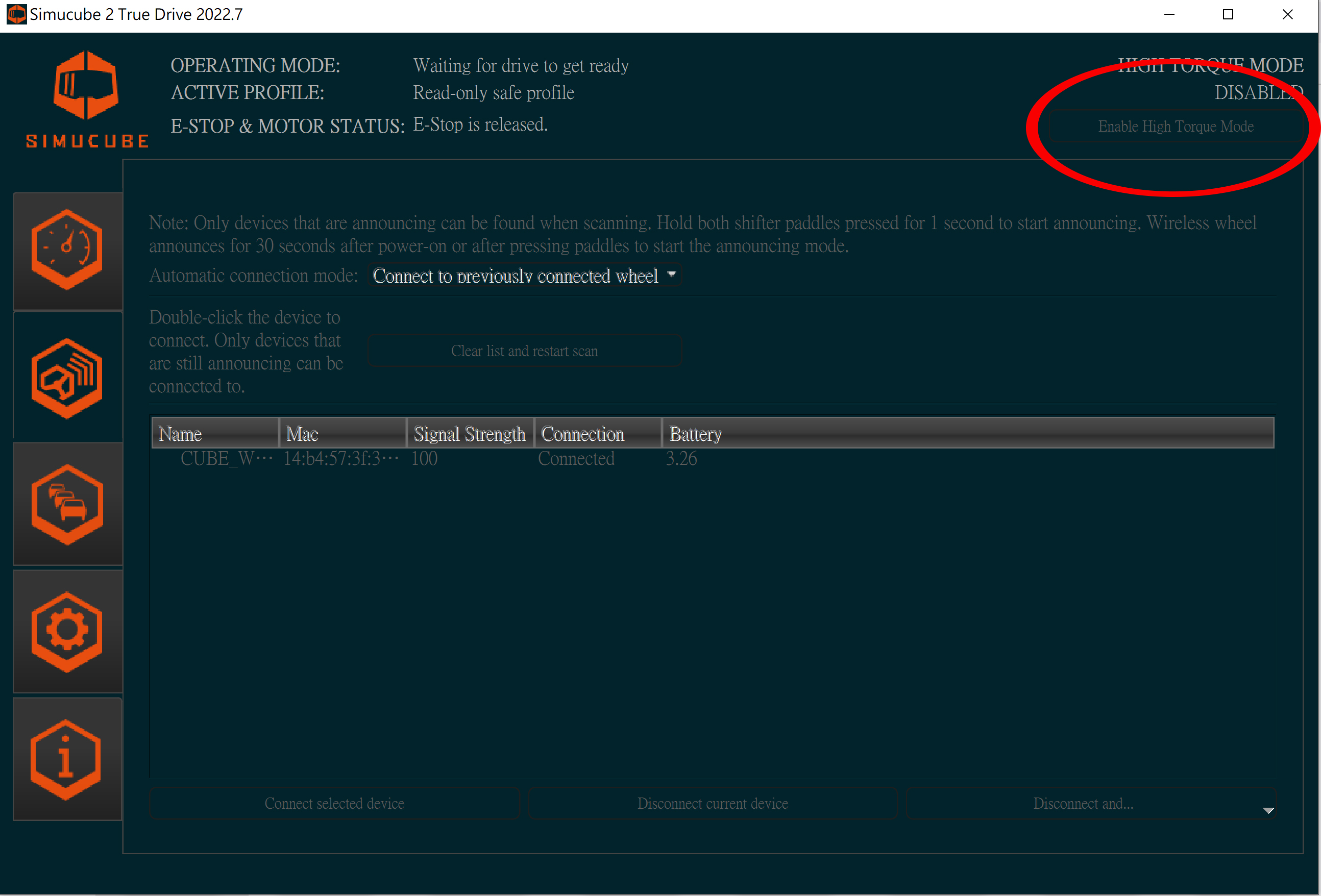Screen dimensions: 1321x896
Task: Click Connect selected device
Action: (334, 803)
